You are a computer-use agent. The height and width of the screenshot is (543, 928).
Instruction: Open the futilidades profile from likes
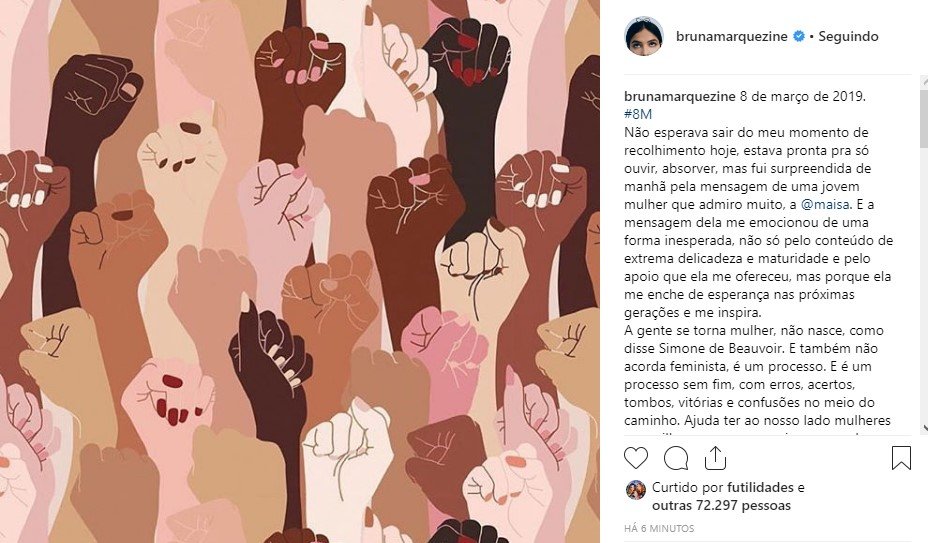click(761, 487)
